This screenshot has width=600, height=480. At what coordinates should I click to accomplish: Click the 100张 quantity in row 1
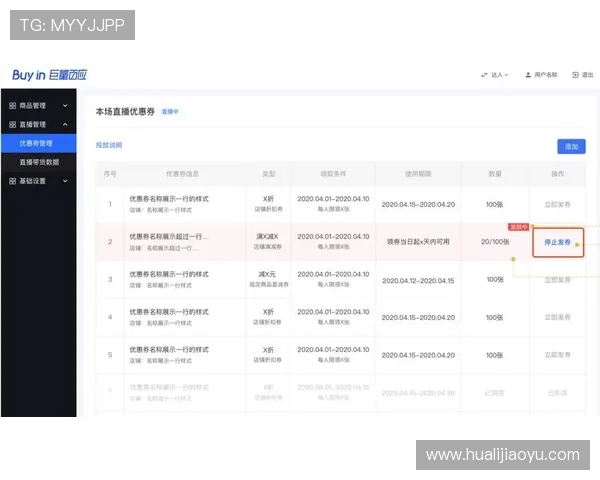[494, 205]
